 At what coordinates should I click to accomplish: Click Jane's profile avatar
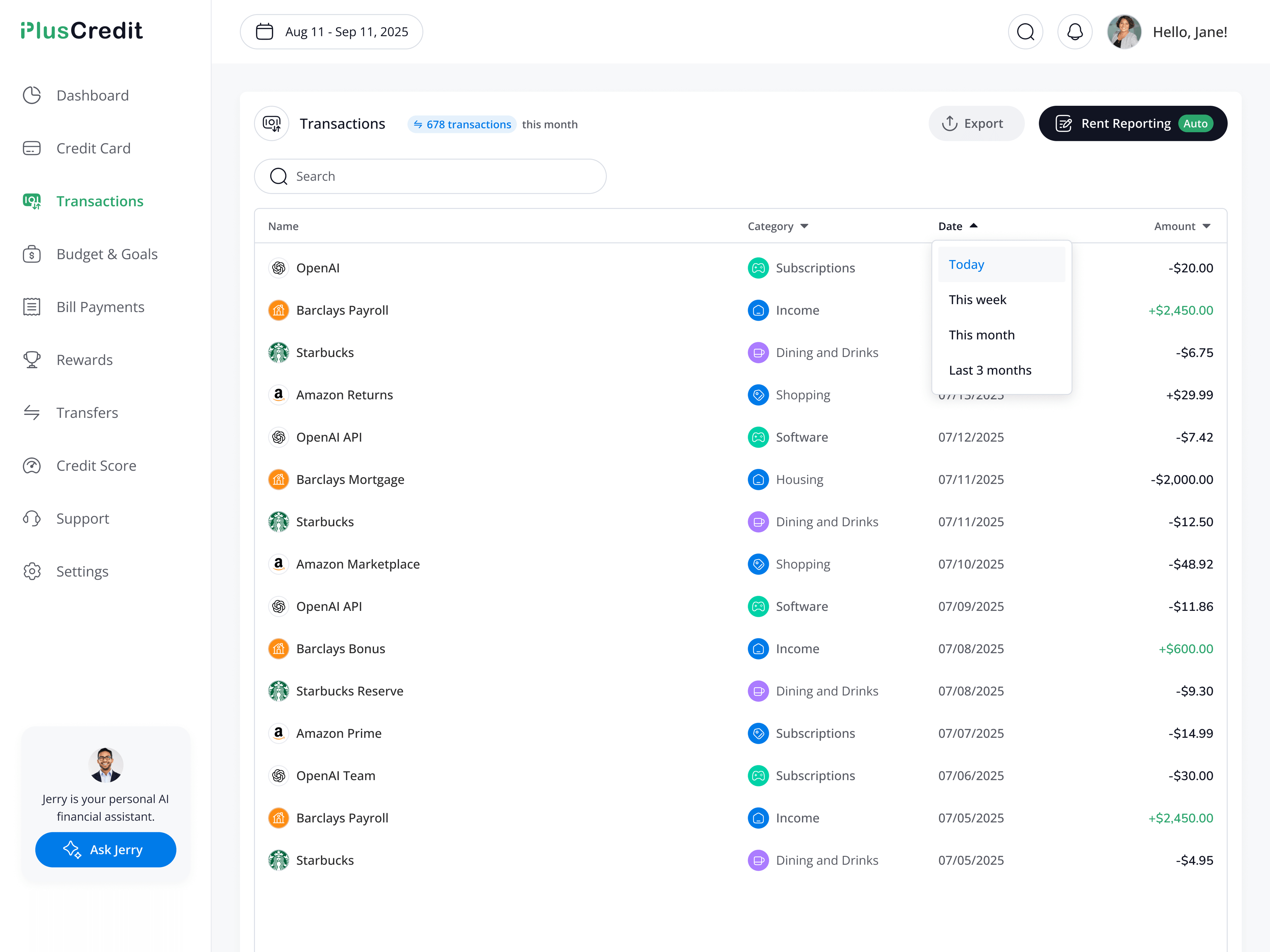[x=1124, y=31]
